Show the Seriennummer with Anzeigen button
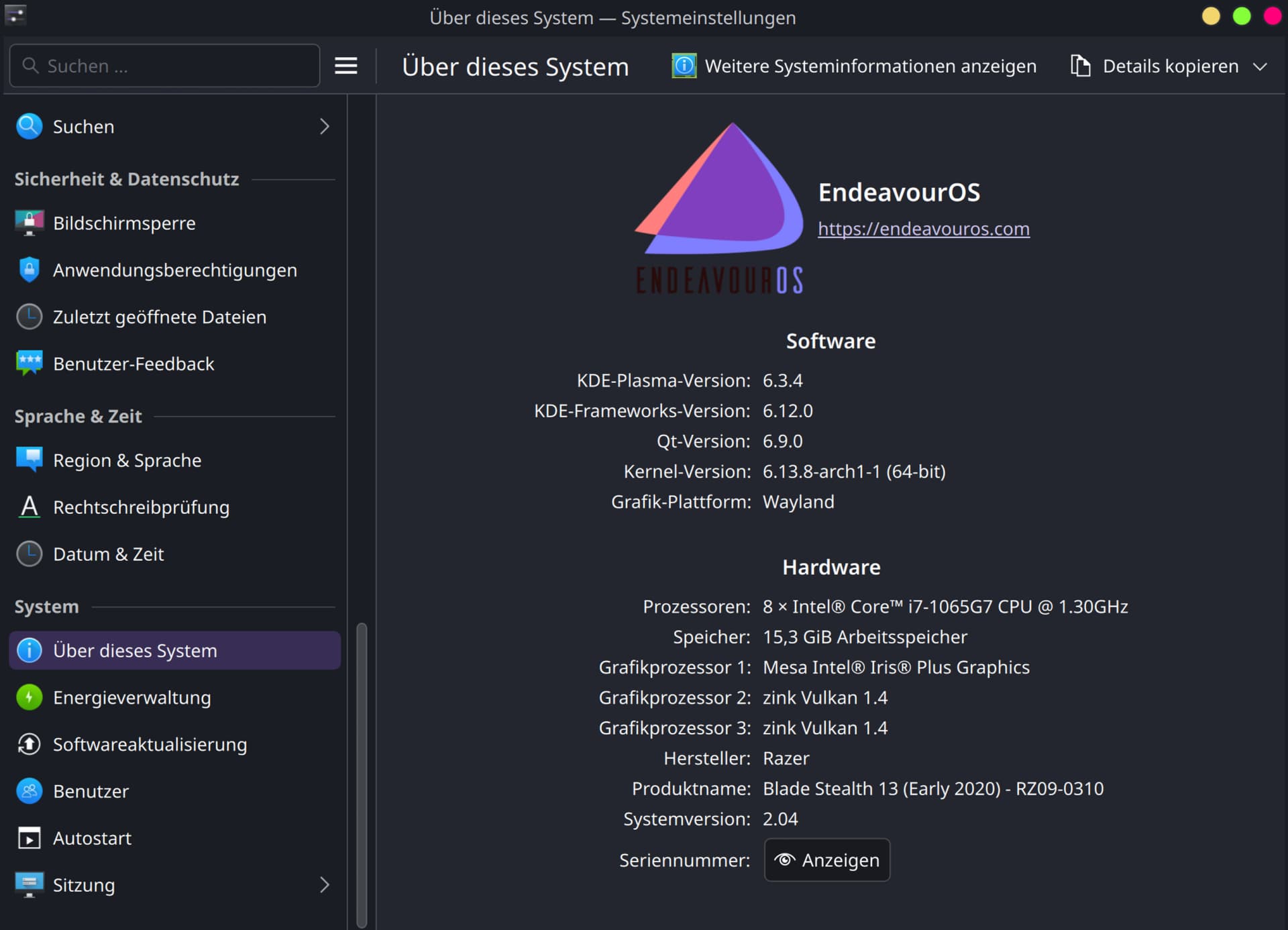 click(x=826, y=860)
